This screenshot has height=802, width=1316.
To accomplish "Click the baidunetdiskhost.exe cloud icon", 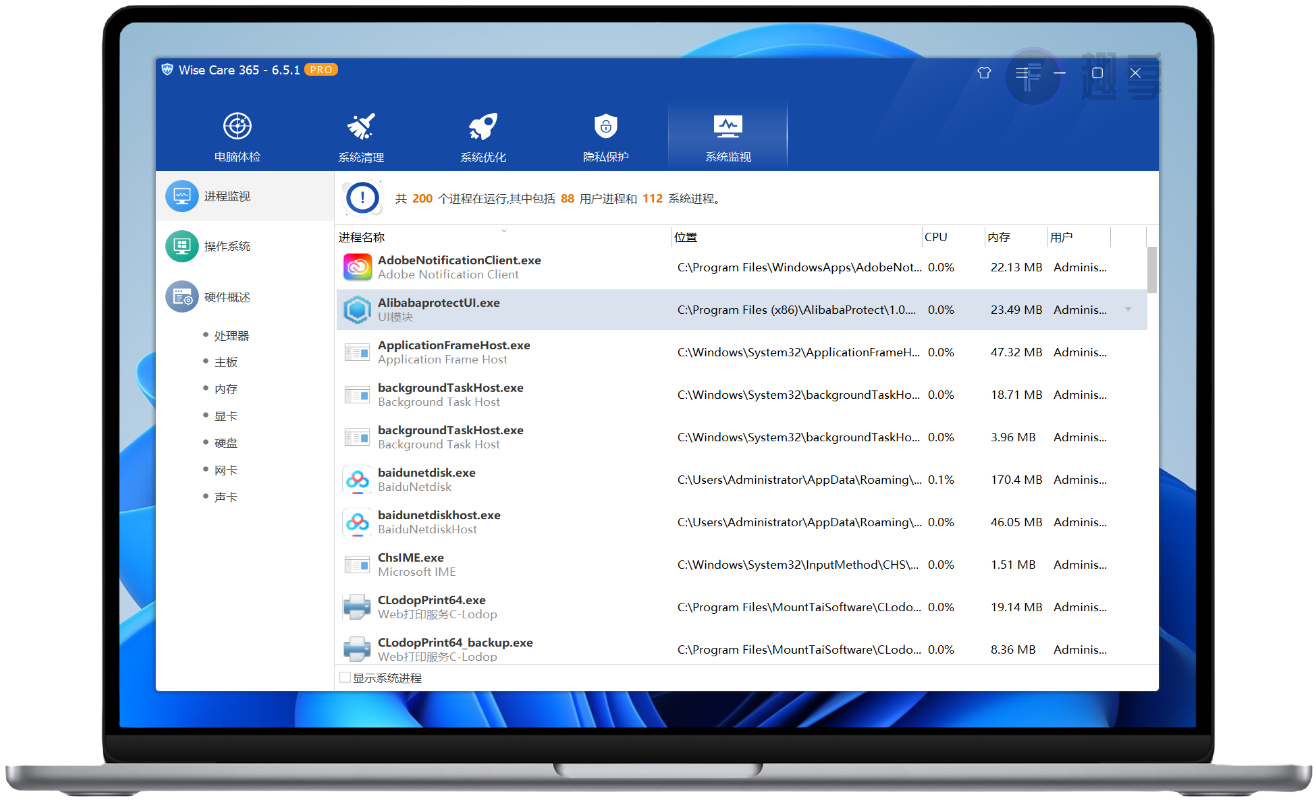I will (357, 522).
